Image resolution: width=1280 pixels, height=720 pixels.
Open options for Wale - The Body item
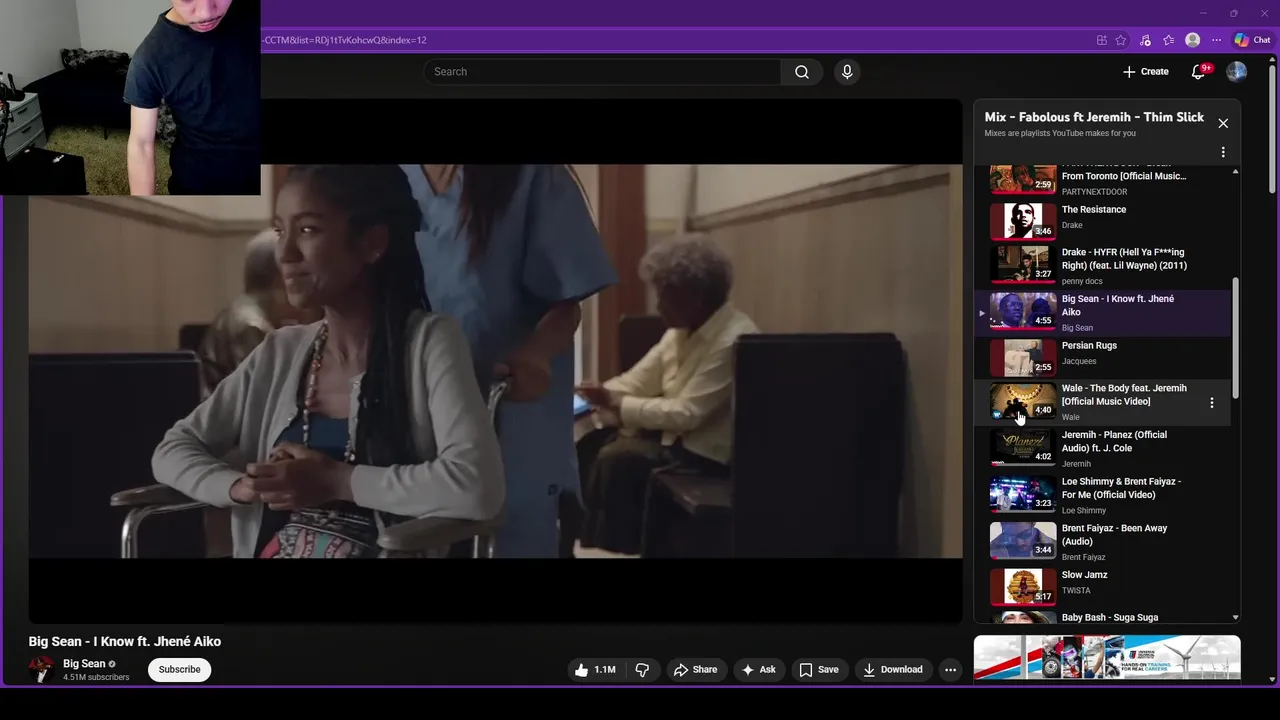point(1212,403)
